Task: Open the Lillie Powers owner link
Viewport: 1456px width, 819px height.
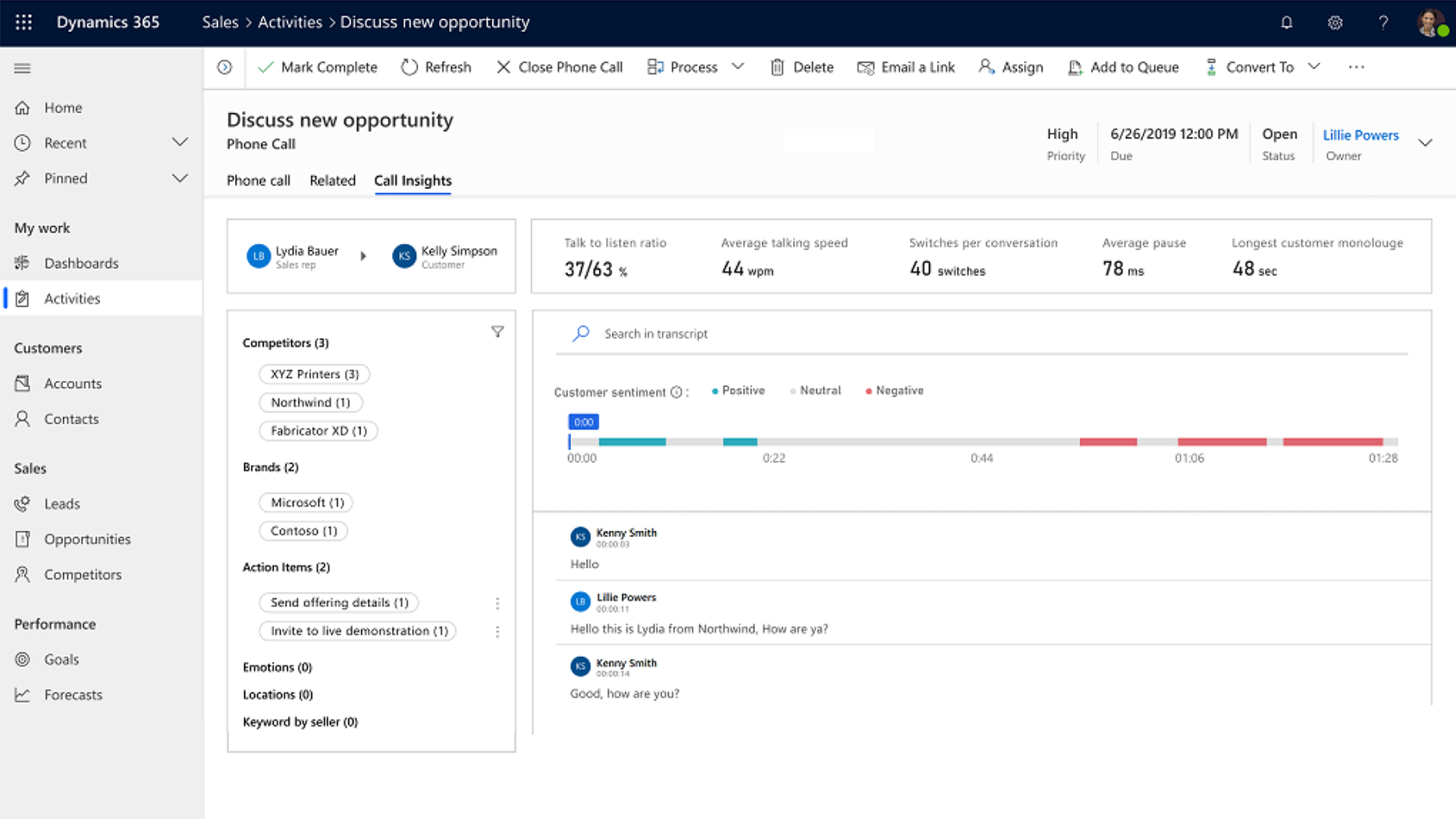Action: tap(1360, 135)
